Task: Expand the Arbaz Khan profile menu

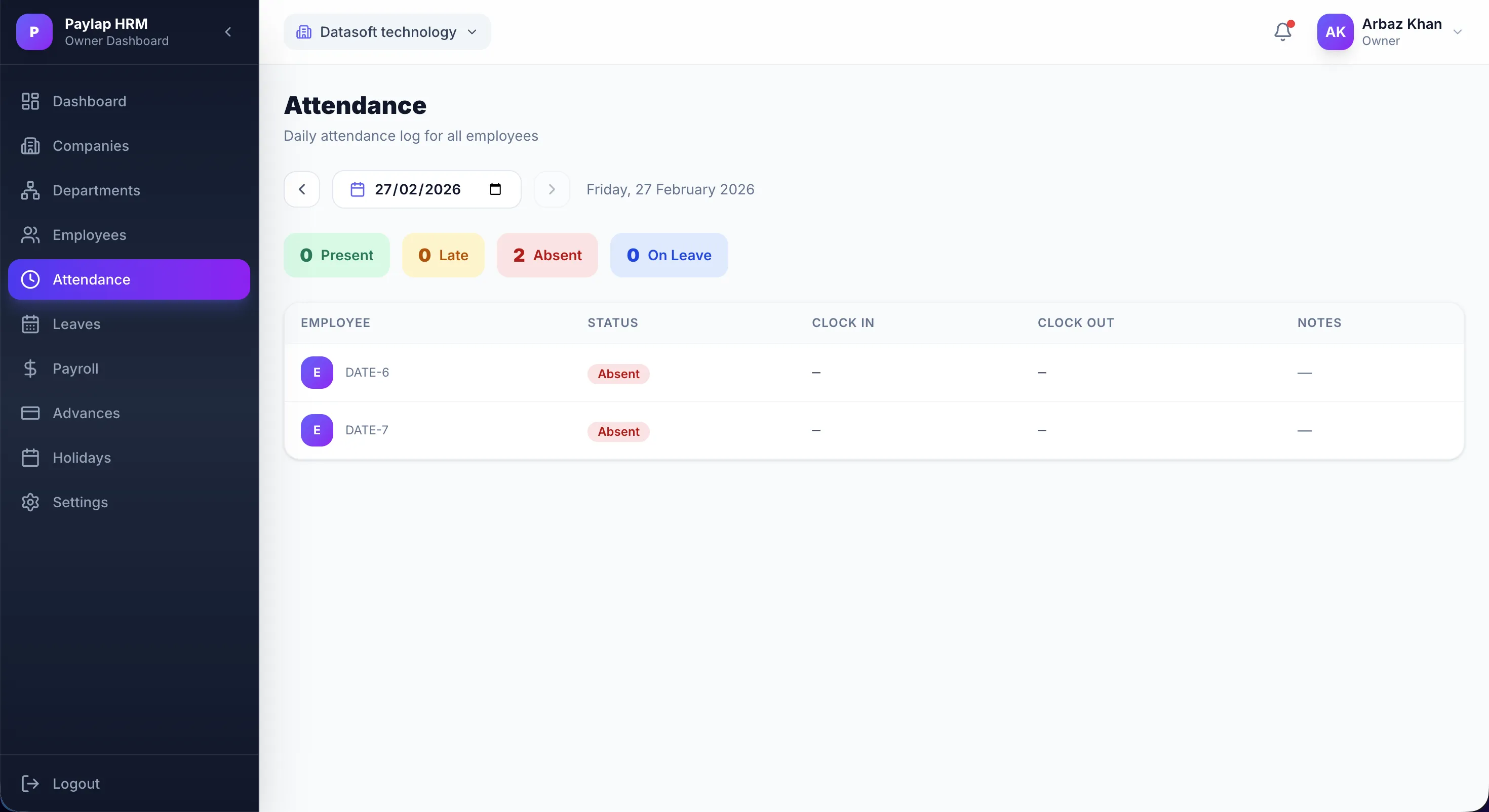Action: (x=1457, y=32)
